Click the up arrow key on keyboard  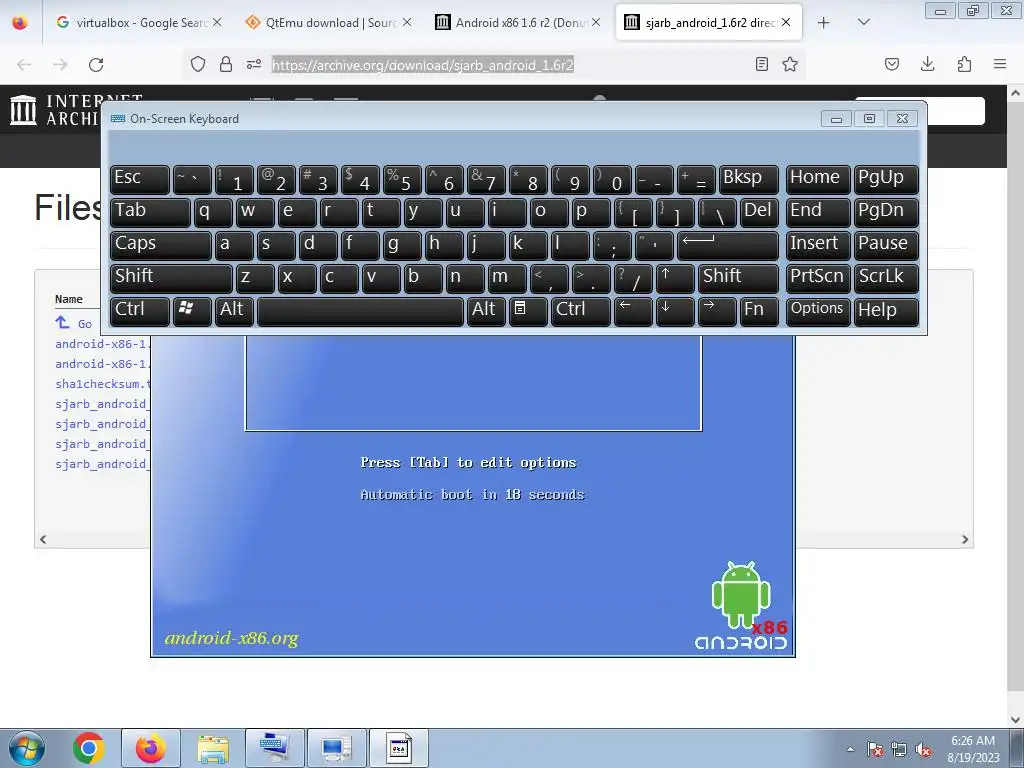coord(675,278)
